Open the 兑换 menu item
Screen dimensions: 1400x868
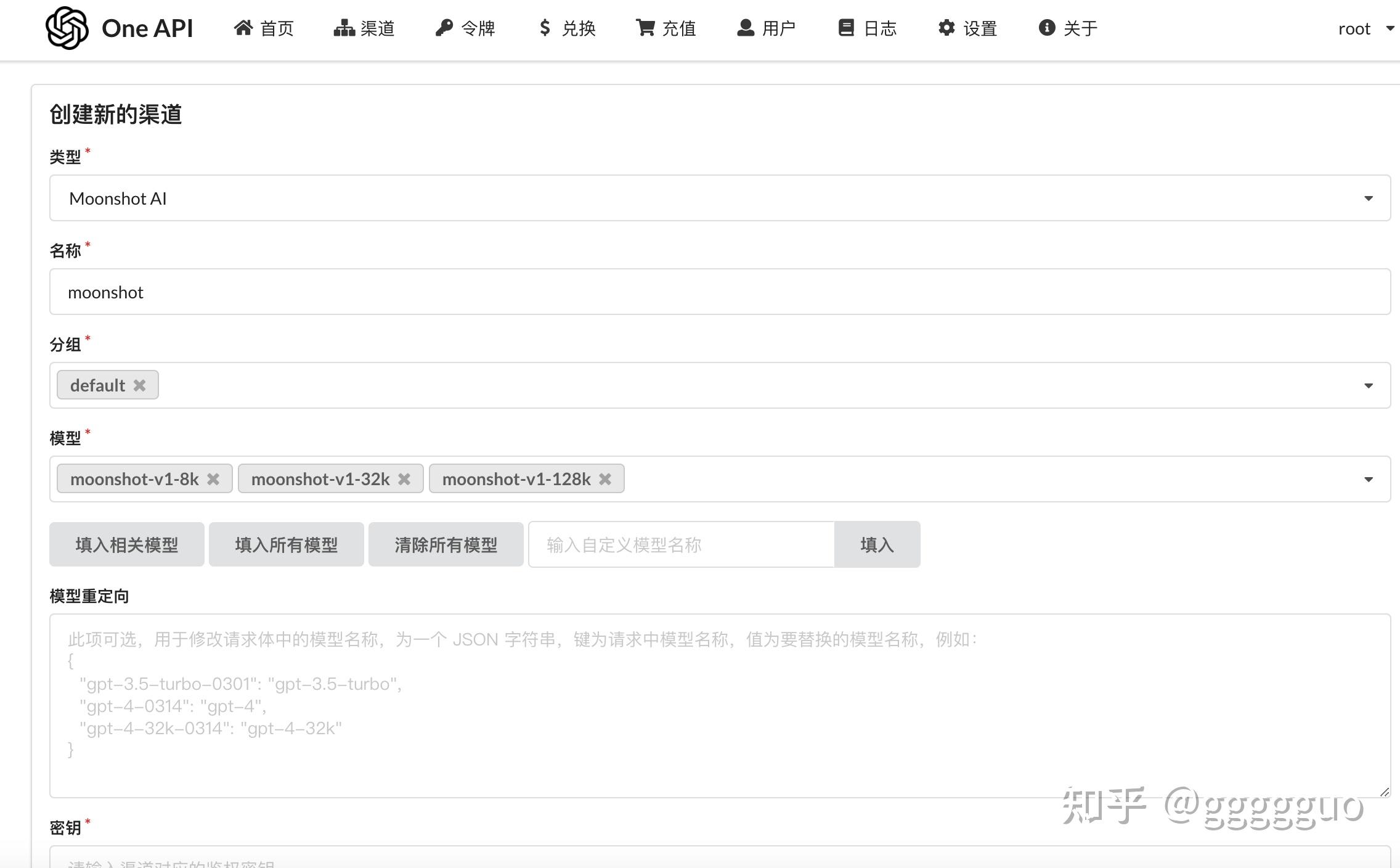567,28
